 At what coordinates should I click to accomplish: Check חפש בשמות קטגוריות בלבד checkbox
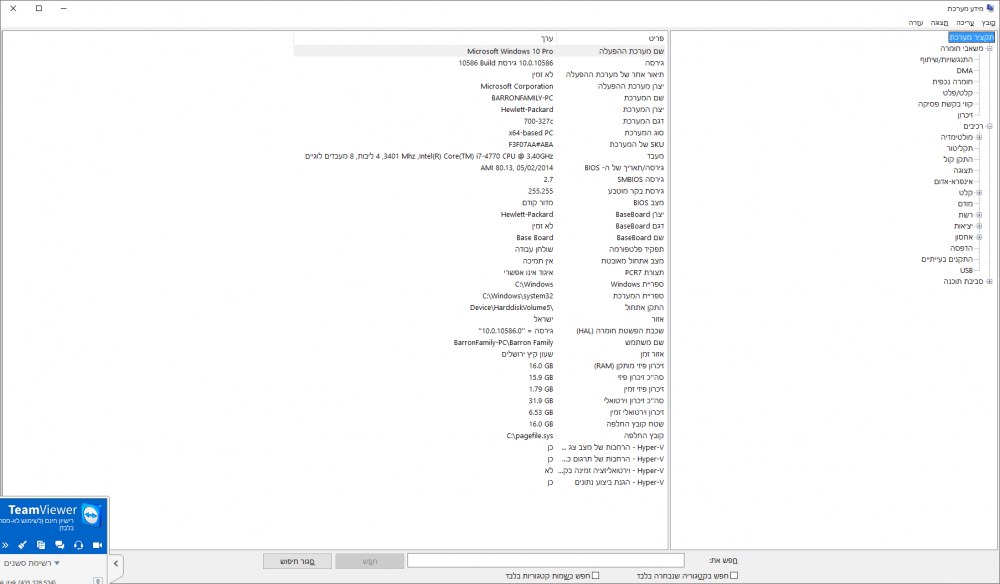pos(595,575)
